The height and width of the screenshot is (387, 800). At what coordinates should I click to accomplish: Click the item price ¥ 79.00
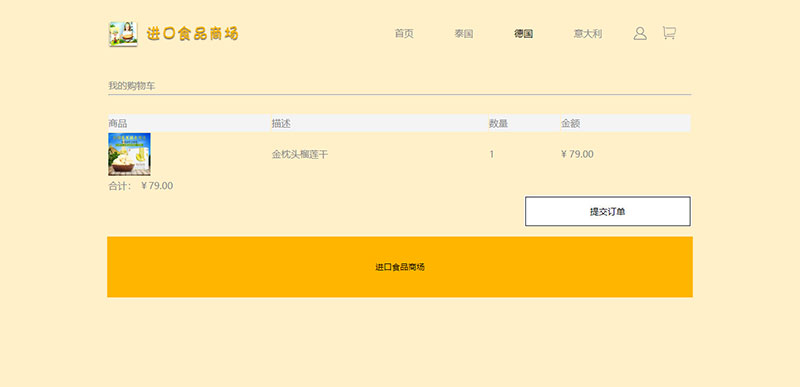coord(577,154)
